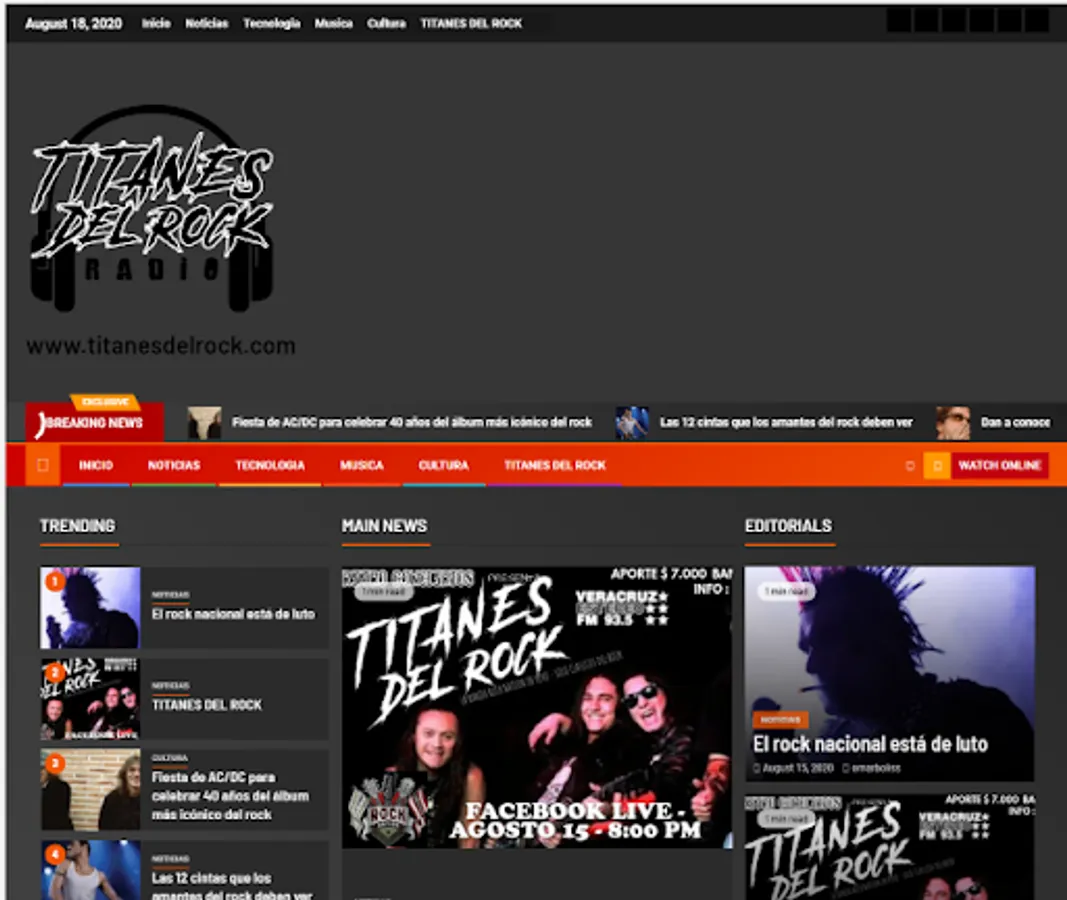Open trending title 'El rock nacional está de luto'
The image size is (1067, 900).
coord(233,614)
